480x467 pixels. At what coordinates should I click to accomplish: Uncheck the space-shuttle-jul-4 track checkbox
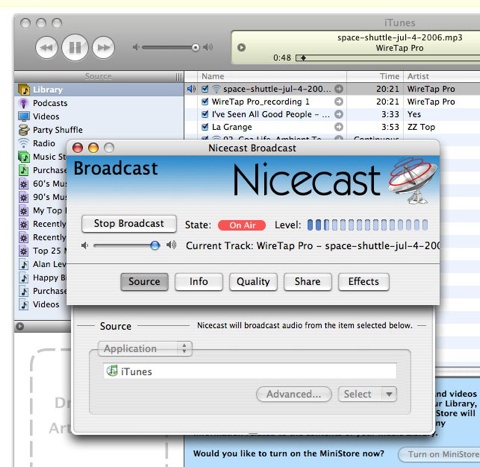[205, 89]
